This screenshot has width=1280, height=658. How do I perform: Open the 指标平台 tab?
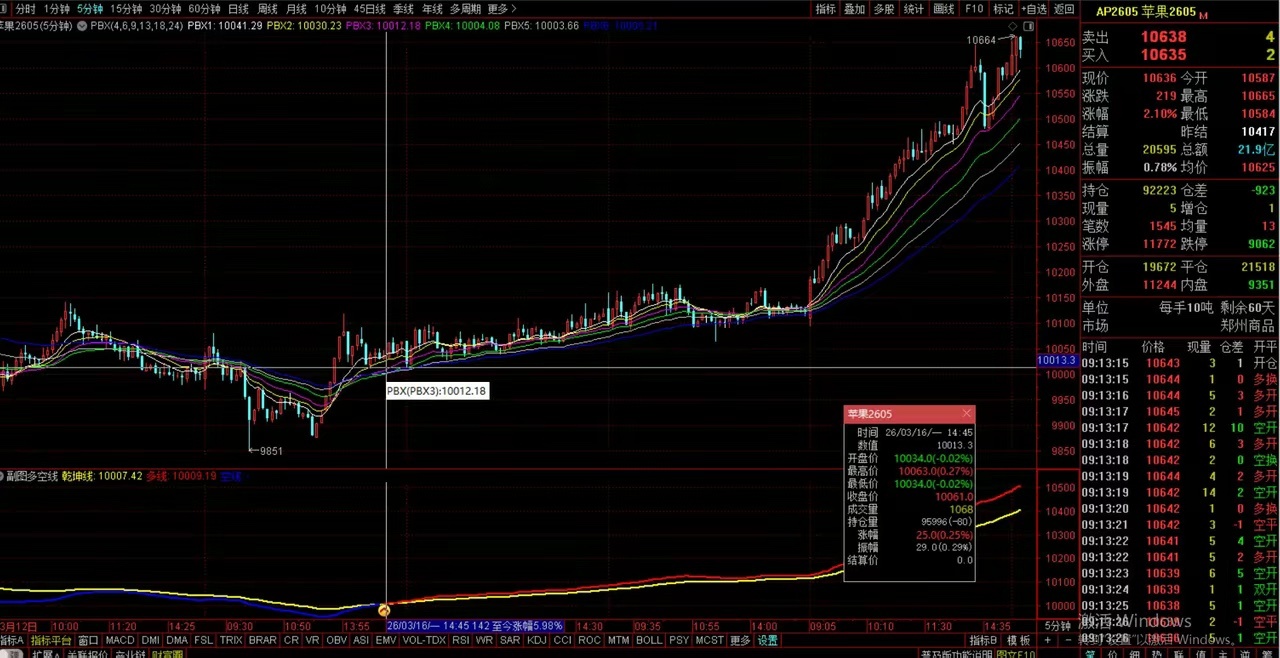pos(51,640)
